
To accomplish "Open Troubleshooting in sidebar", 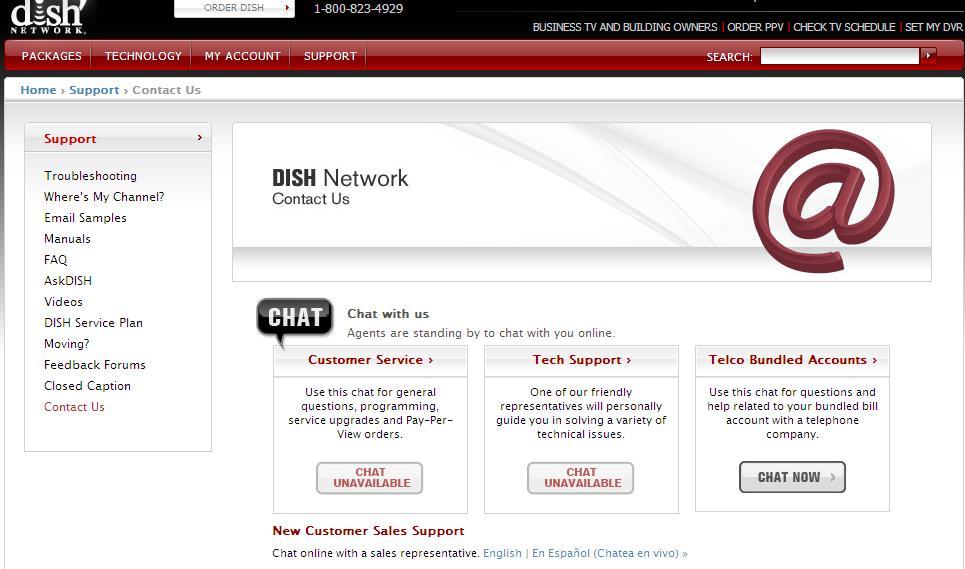I will (x=90, y=176).
